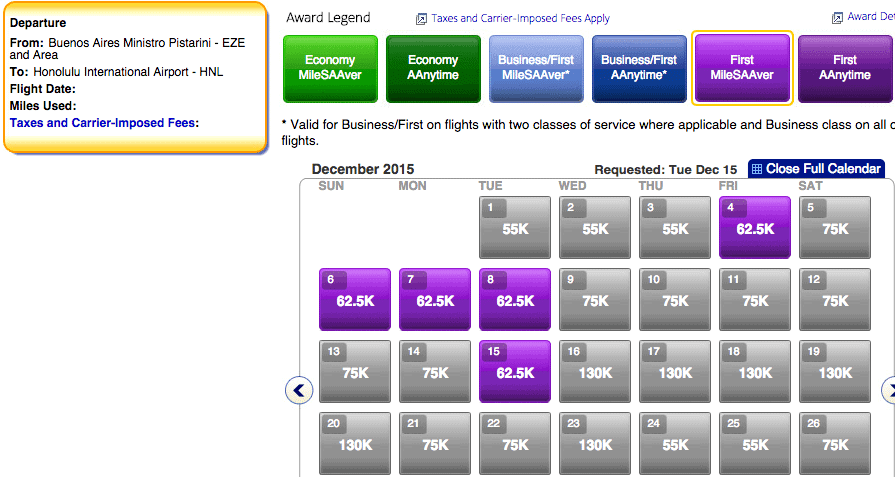Select Economy AAnytime award type
Image resolution: width=895 pixels, height=477 pixels.
pos(433,68)
